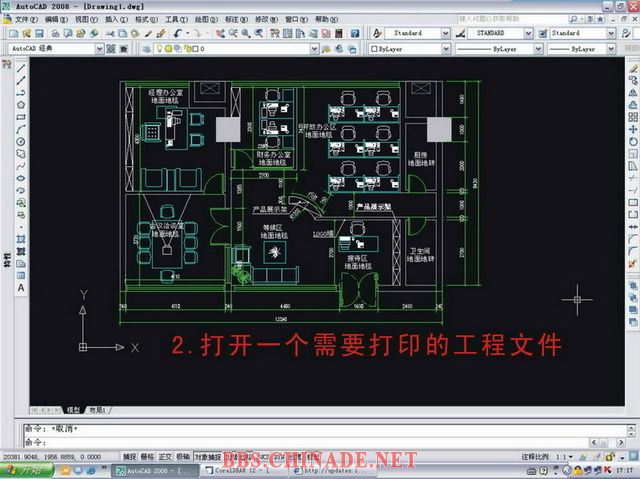Click the Cut scissors icon

pyautogui.click(x=110, y=33)
